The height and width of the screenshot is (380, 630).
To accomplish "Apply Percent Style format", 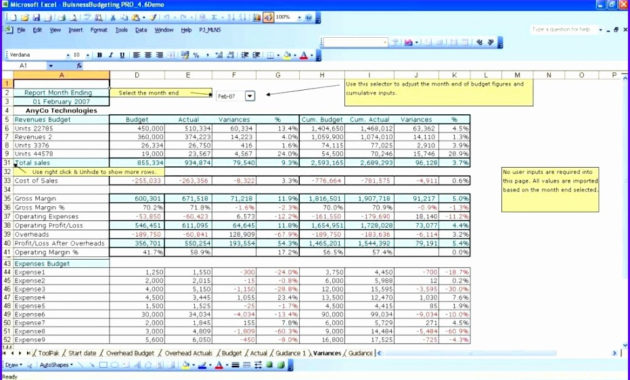I will (x=196, y=55).
